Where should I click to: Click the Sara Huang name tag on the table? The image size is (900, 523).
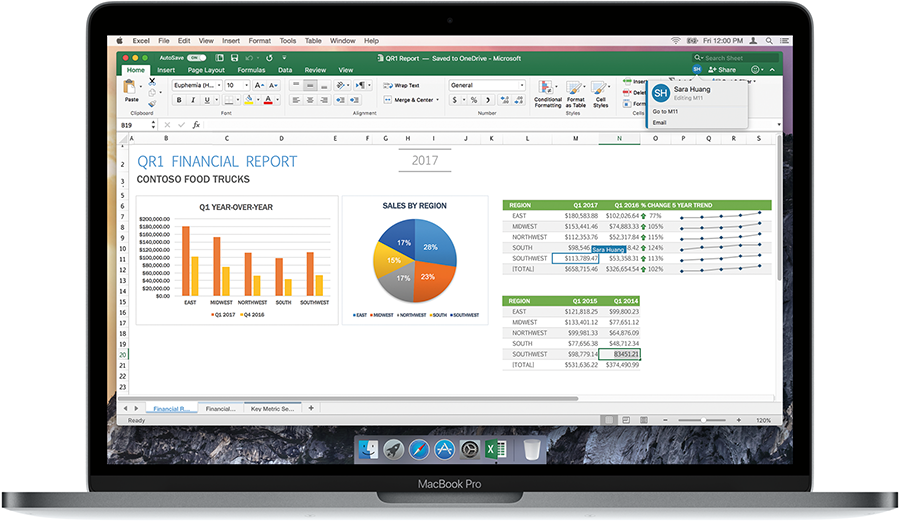[608, 249]
